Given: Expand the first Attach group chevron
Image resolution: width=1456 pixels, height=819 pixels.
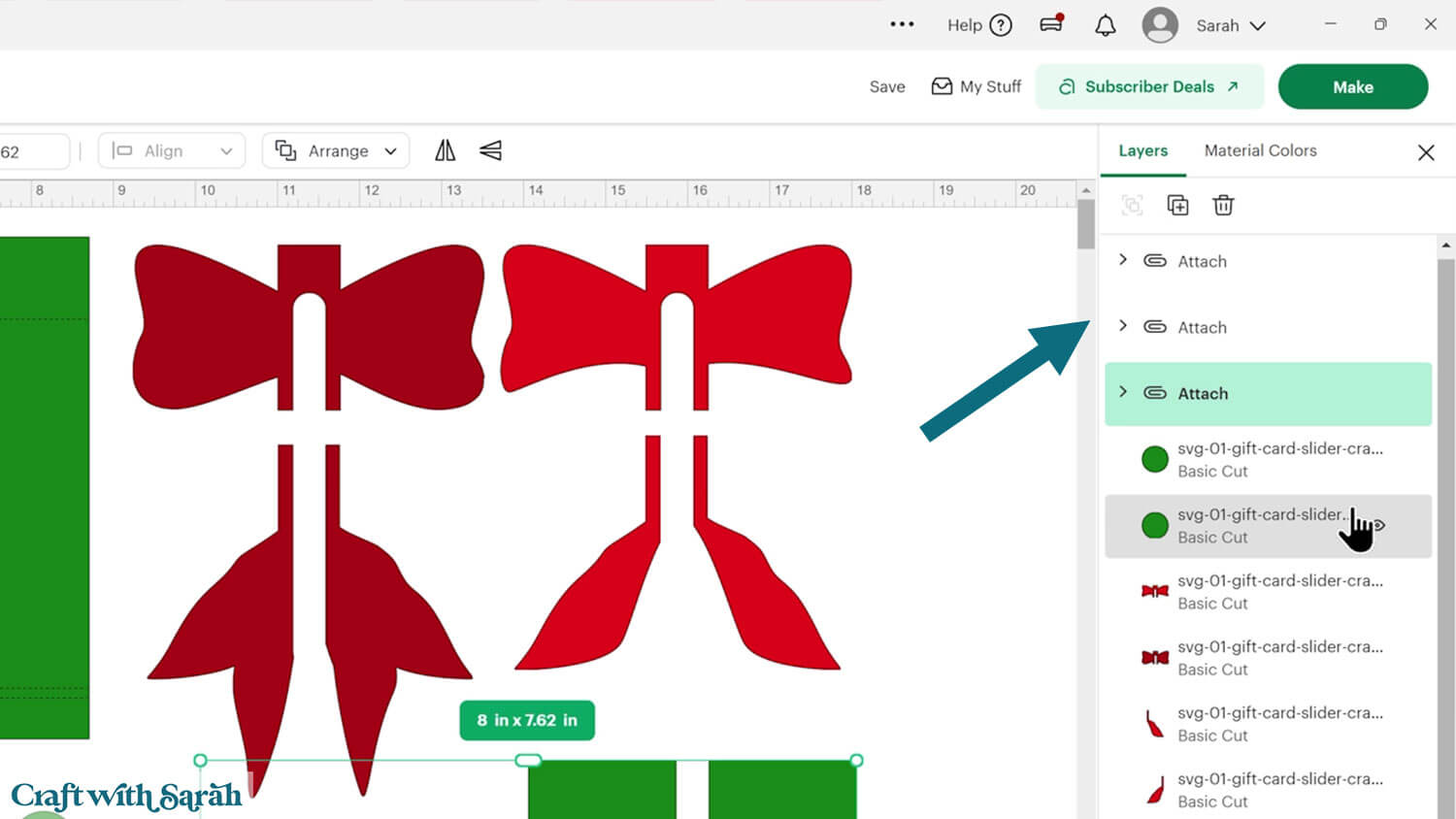Looking at the screenshot, I should 1123,260.
